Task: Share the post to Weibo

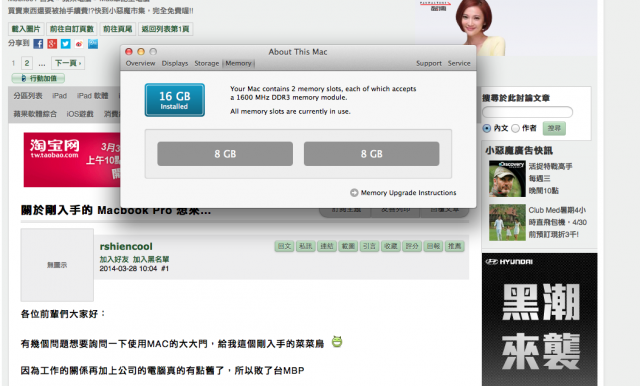Action: 79,44
